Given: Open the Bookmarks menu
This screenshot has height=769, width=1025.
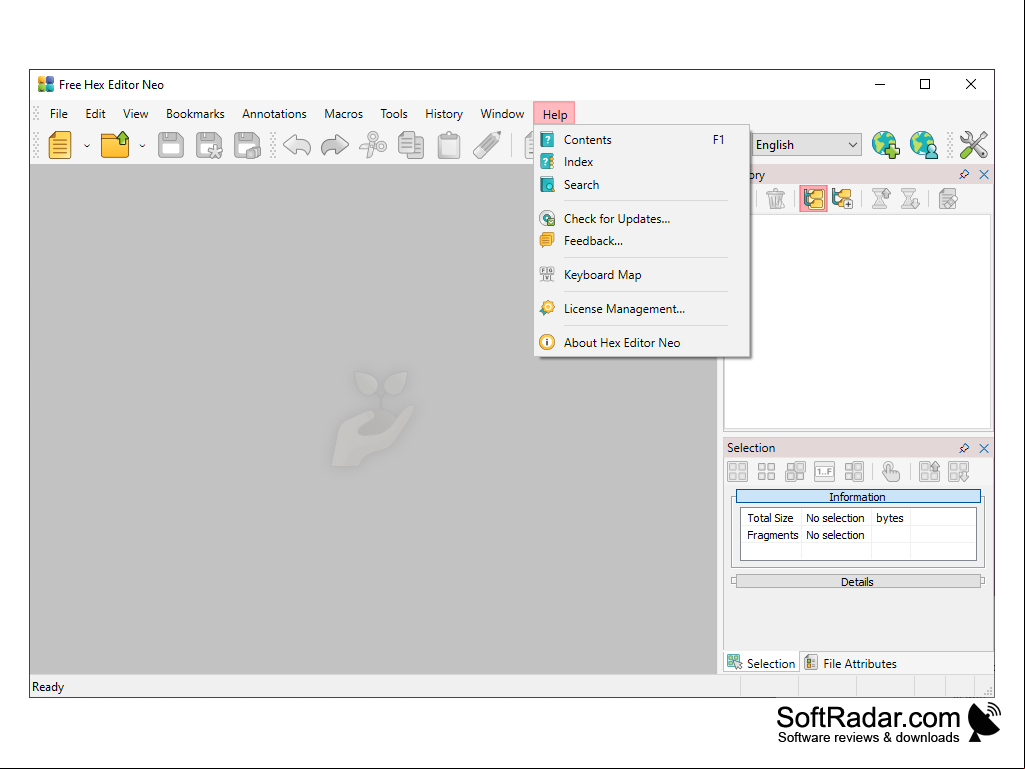Looking at the screenshot, I should (195, 114).
